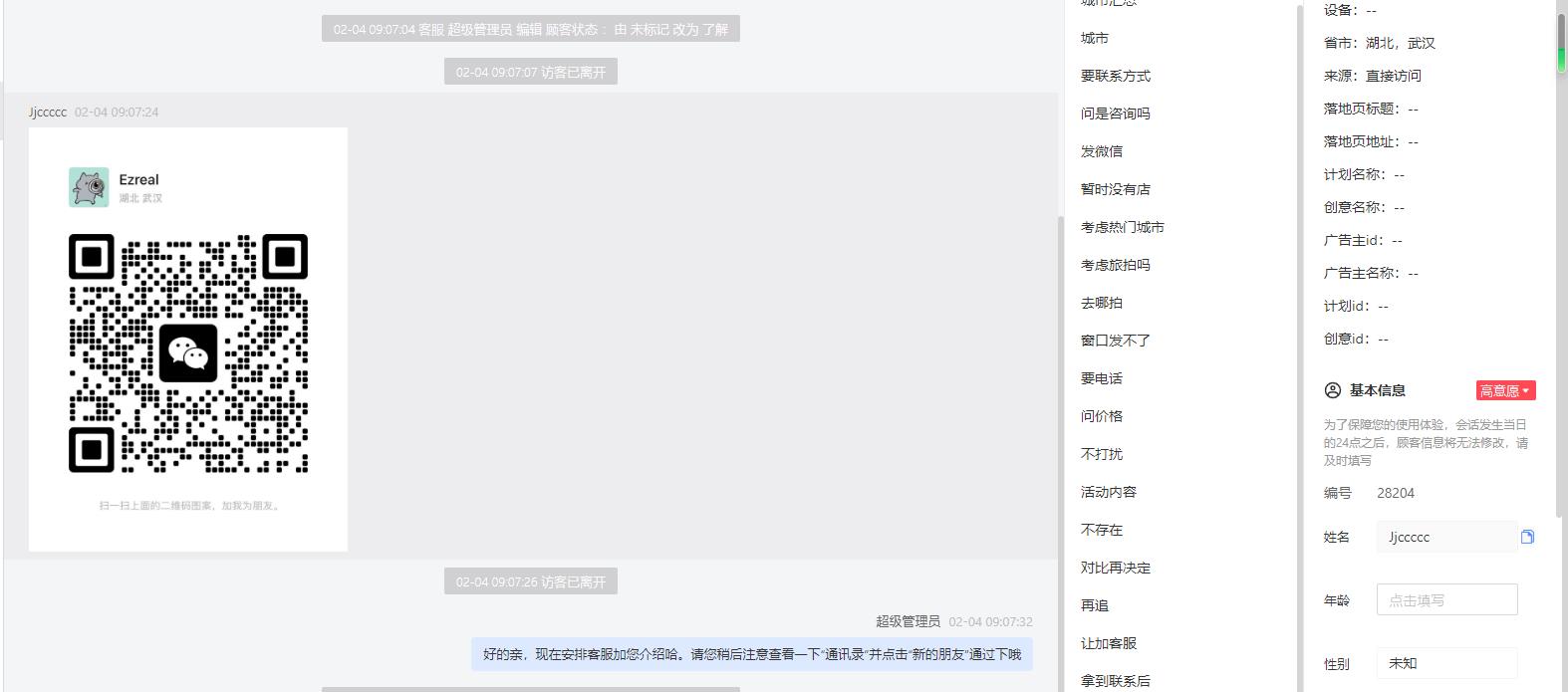
Task: Select quick reply 要电话
Action: (1102, 378)
